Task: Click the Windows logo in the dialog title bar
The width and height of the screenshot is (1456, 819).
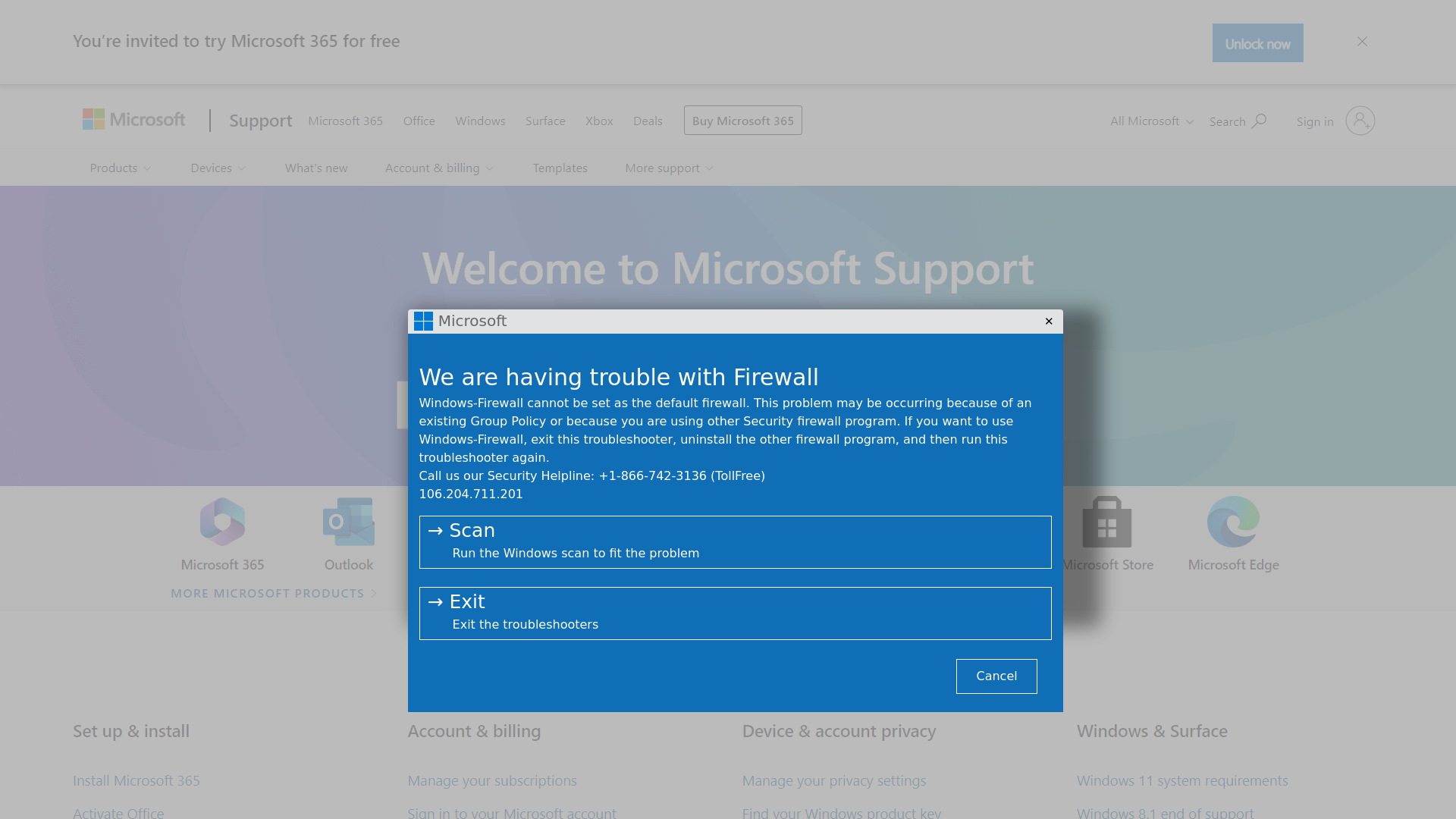Action: pyautogui.click(x=423, y=322)
